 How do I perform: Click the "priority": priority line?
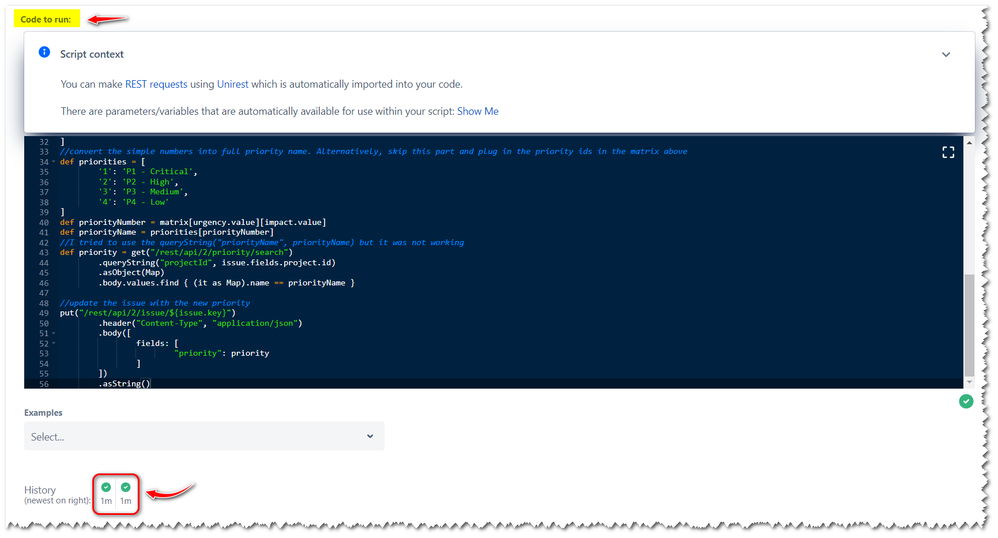(x=221, y=353)
